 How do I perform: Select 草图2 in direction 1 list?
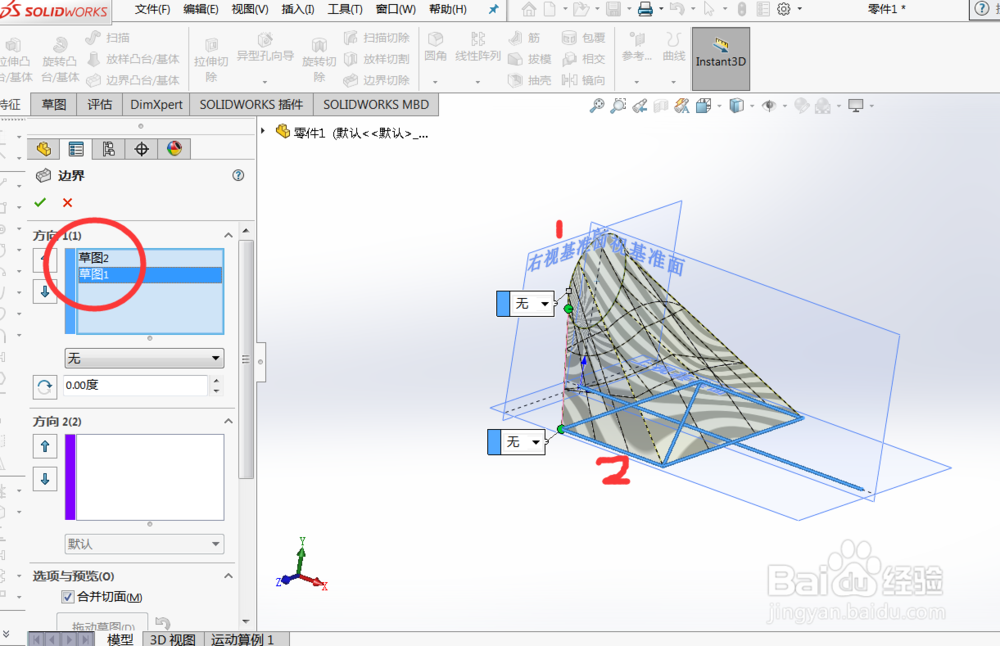click(x=150, y=258)
